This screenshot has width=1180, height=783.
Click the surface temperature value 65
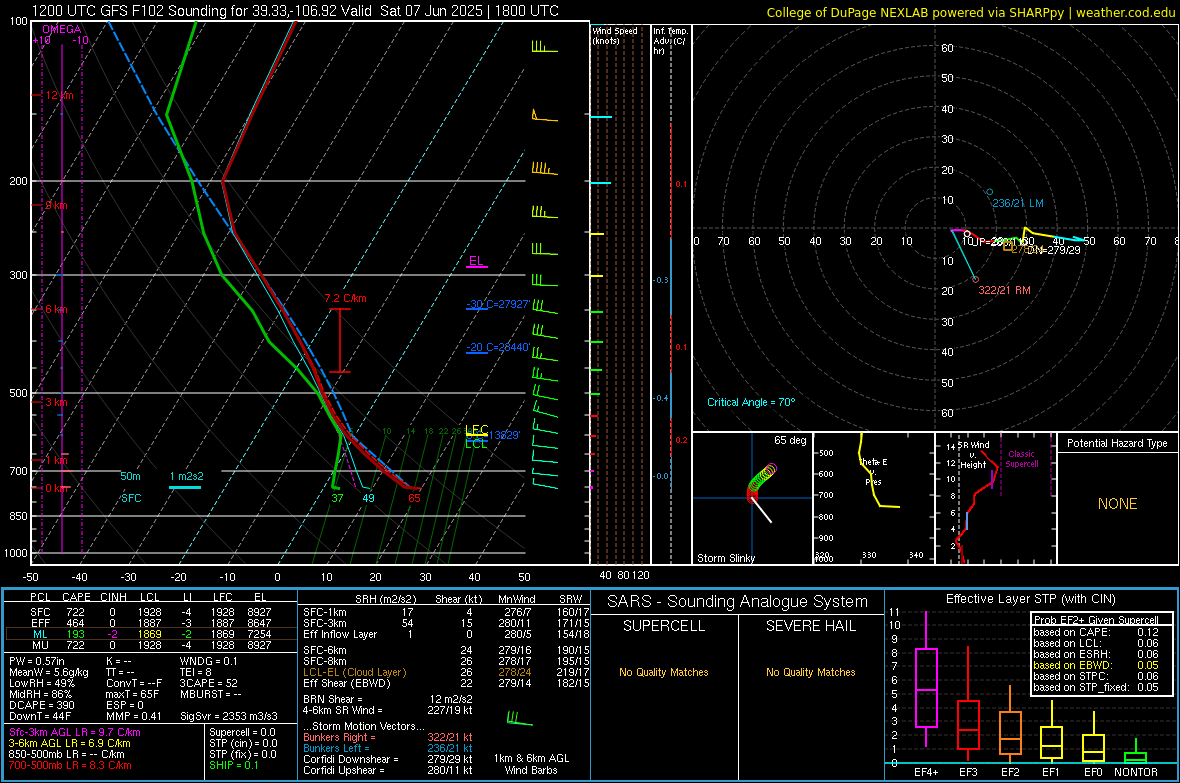(414, 498)
